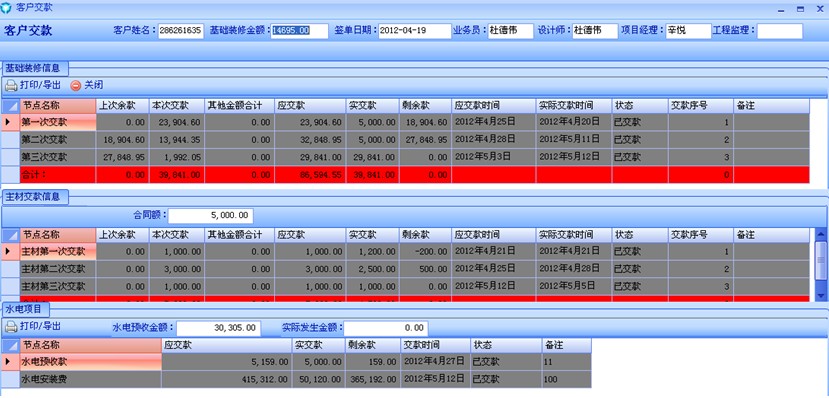The width and height of the screenshot is (829, 398).
Task: Open the 水电项目 tab
Action: [x=26, y=309]
